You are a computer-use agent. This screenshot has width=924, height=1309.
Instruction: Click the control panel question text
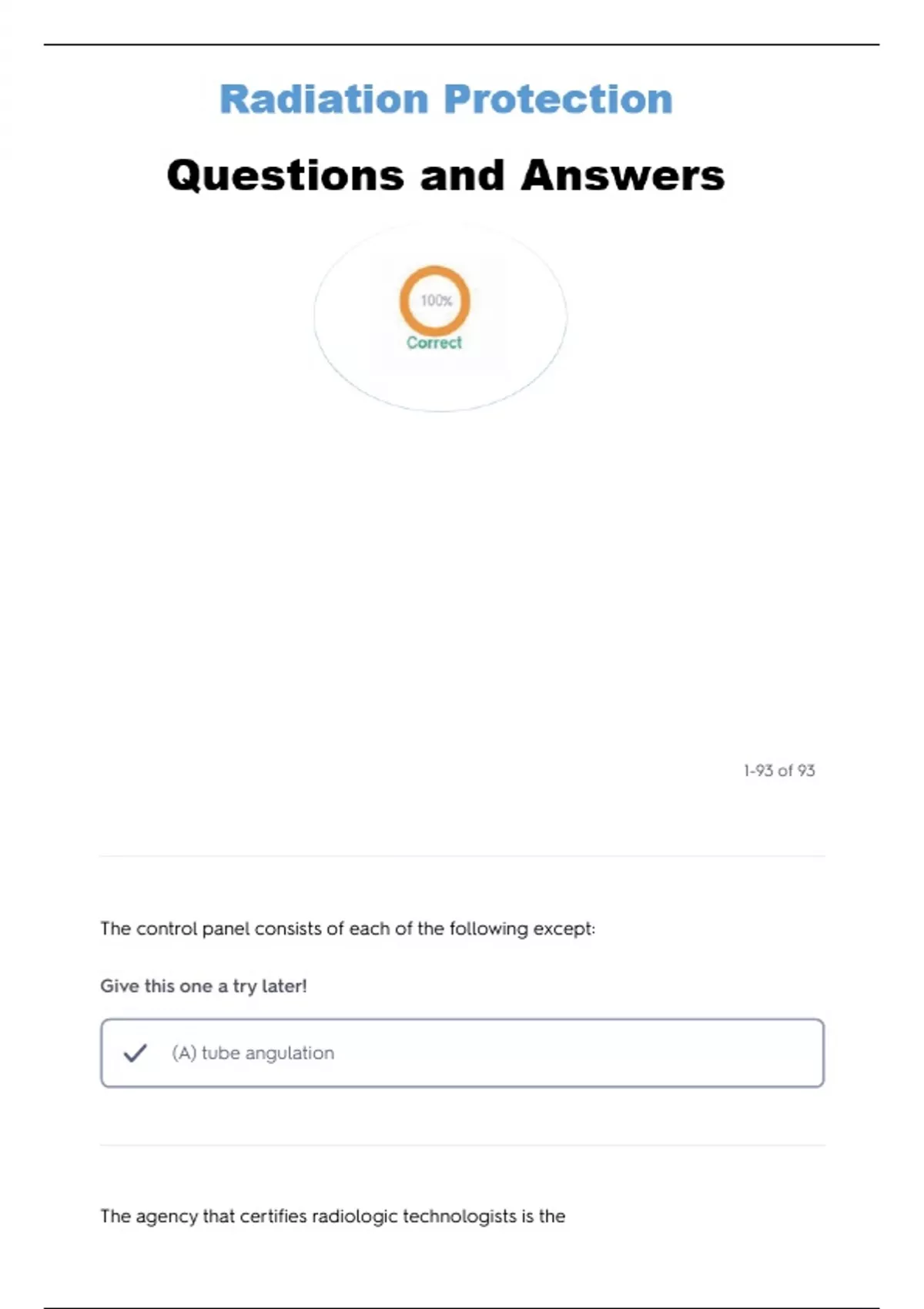pyautogui.click(x=347, y=929)
